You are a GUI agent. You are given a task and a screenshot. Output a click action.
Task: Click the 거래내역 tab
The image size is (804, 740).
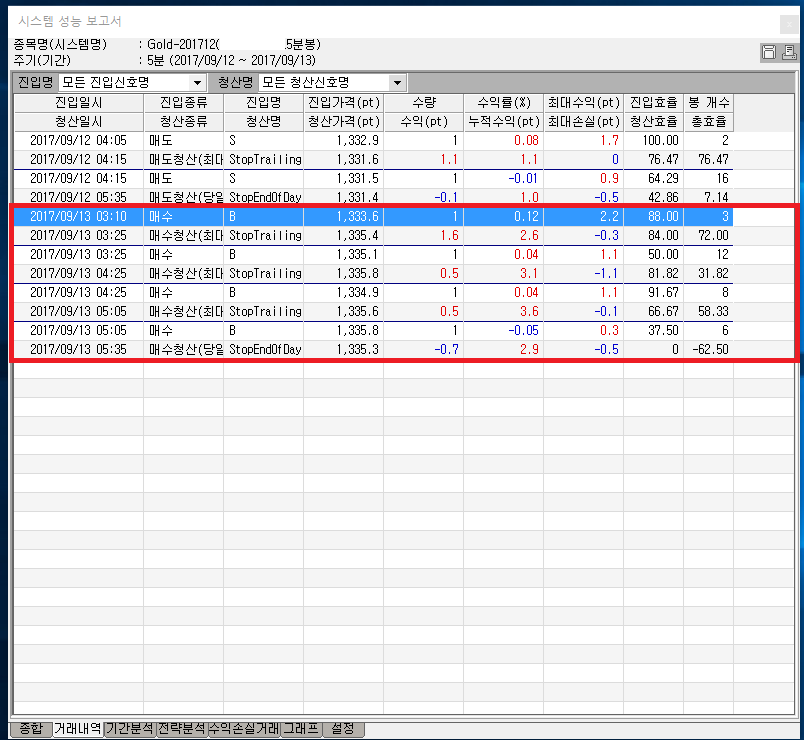point(79,729)
